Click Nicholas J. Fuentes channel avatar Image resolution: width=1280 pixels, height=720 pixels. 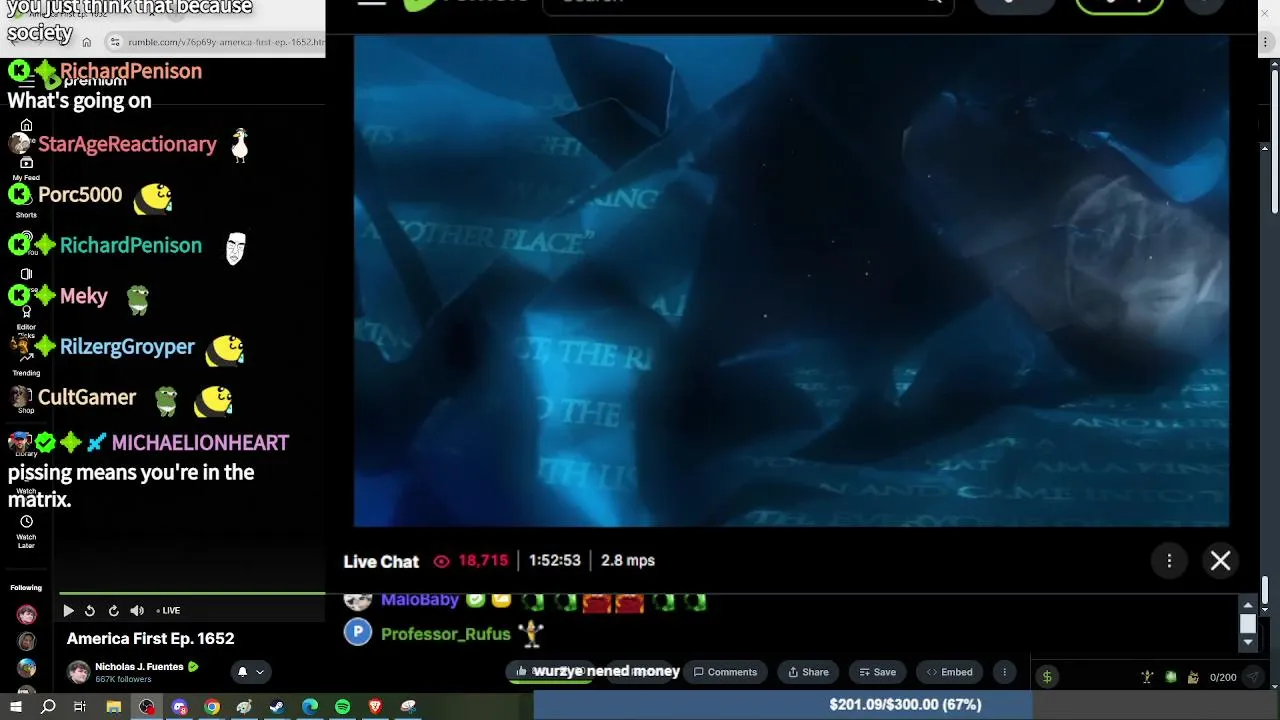coord(78,672)
